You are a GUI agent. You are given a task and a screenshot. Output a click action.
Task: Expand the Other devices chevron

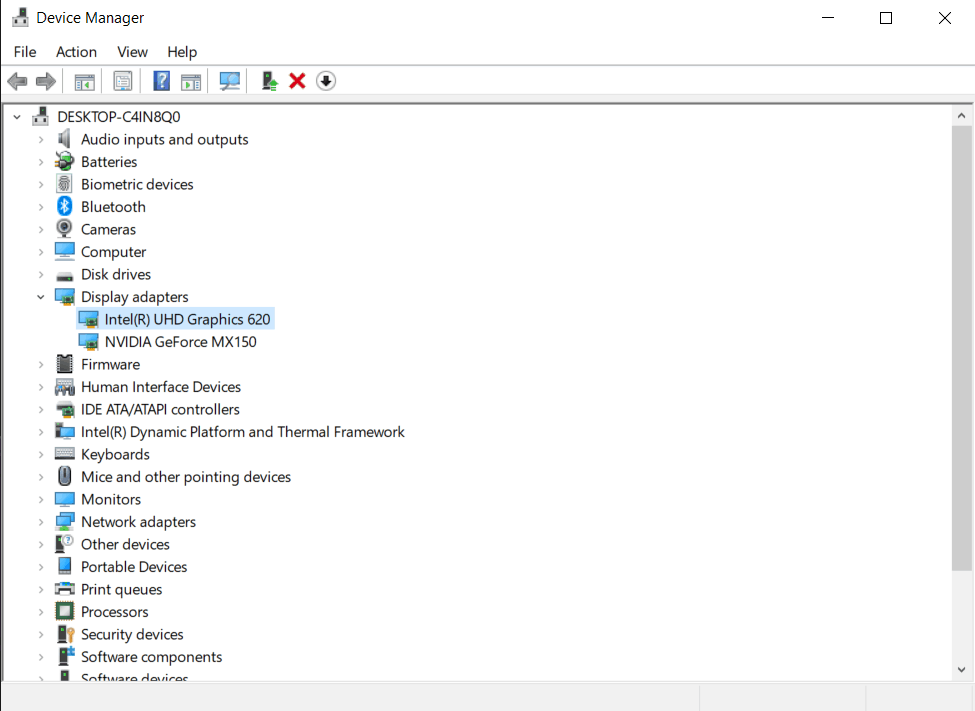[x=41, y=544]
